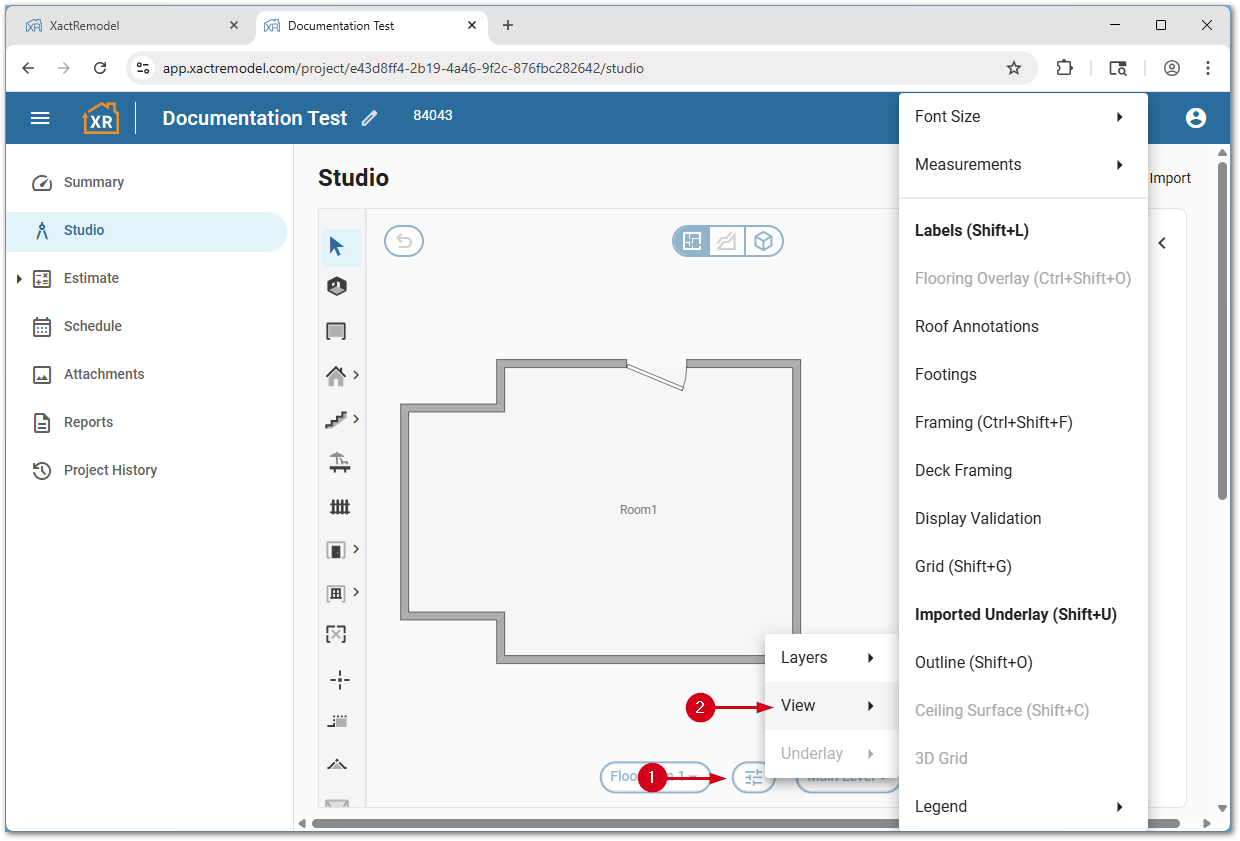
Task: Enable Roof Annotations display
Action: coord(977,326)
